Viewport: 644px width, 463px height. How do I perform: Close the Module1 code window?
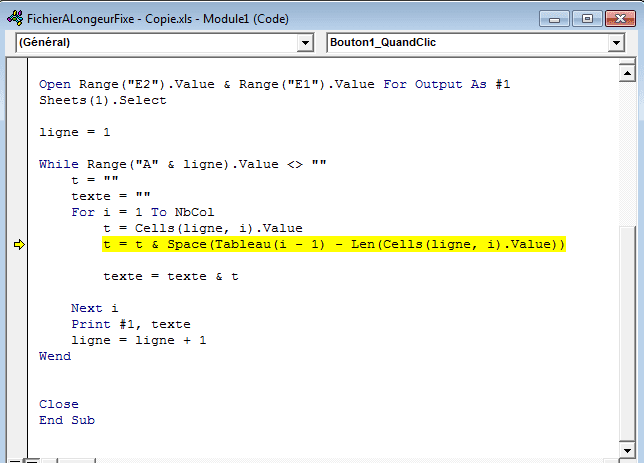[x=620, y=19]
